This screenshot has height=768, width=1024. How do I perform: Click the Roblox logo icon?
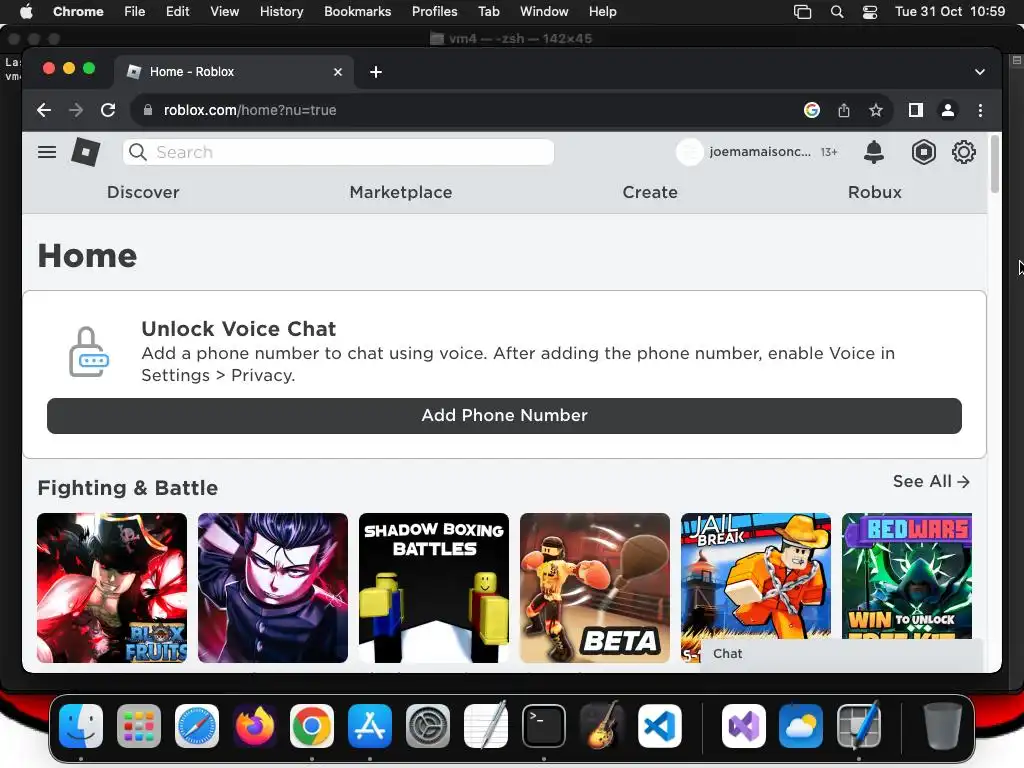tap(86, 152)
